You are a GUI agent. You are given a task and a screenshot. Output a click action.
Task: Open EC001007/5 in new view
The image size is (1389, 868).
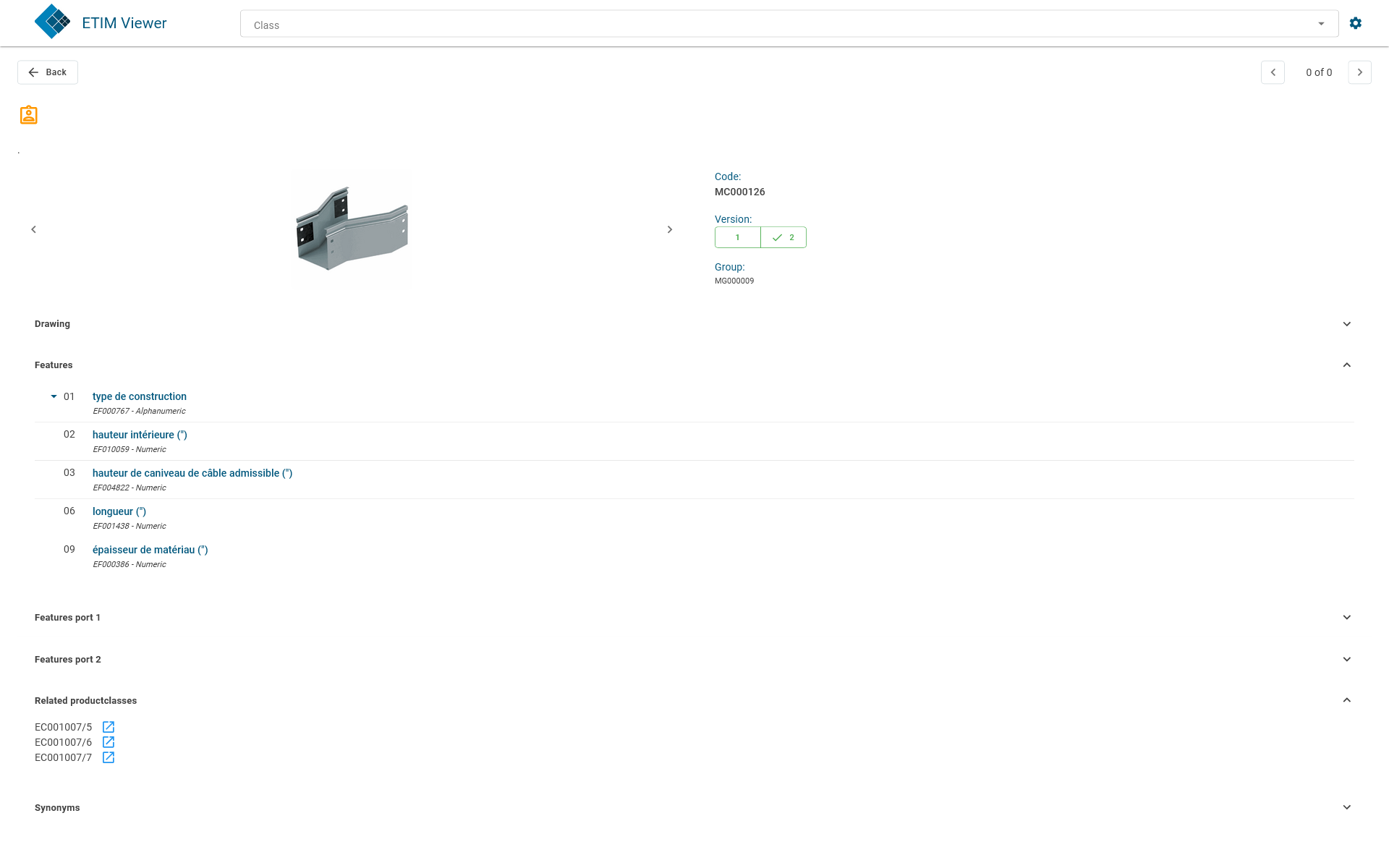coord(109,727)
